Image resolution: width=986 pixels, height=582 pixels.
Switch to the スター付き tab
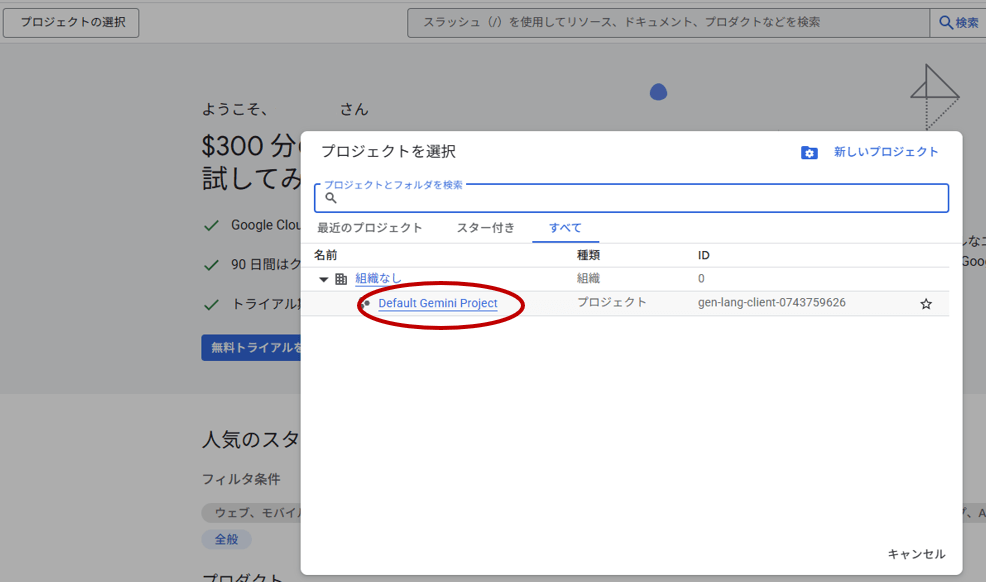[486, 228]
